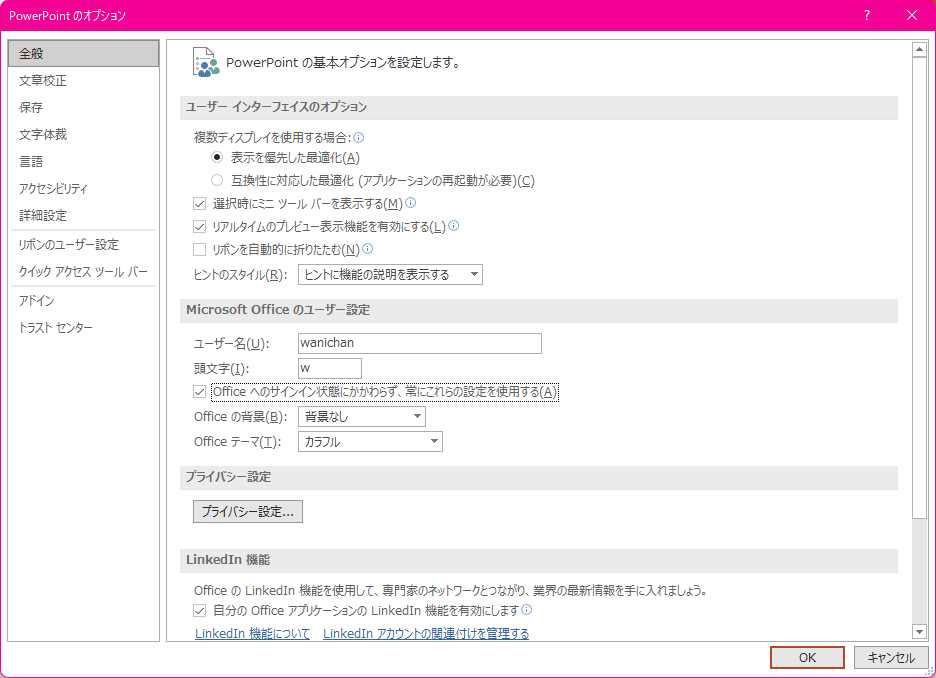Click info icon beside LinkedIn 機能を有効にします

point(526,610)
